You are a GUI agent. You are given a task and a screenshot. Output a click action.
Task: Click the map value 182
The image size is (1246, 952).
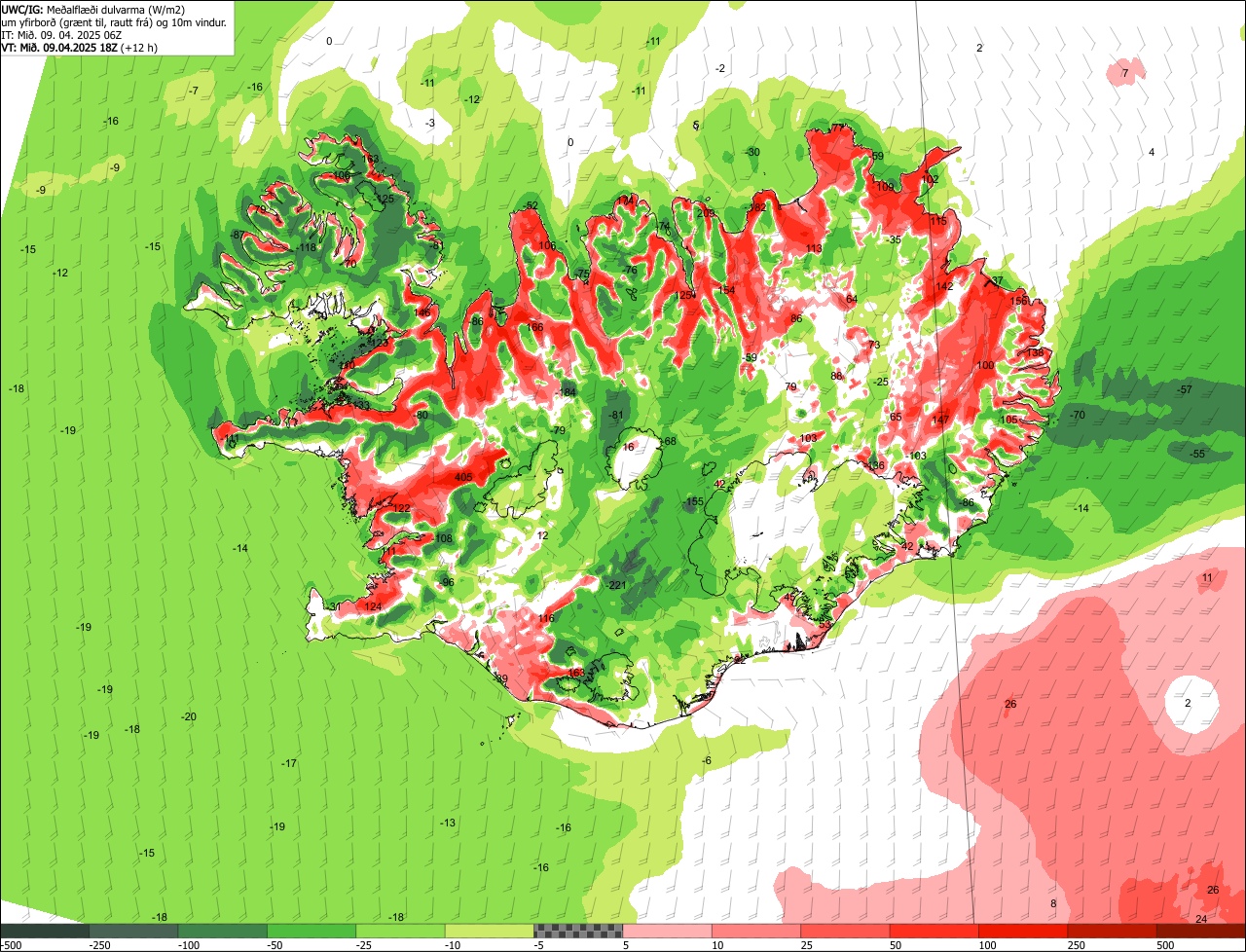click(x=757, y=207)
